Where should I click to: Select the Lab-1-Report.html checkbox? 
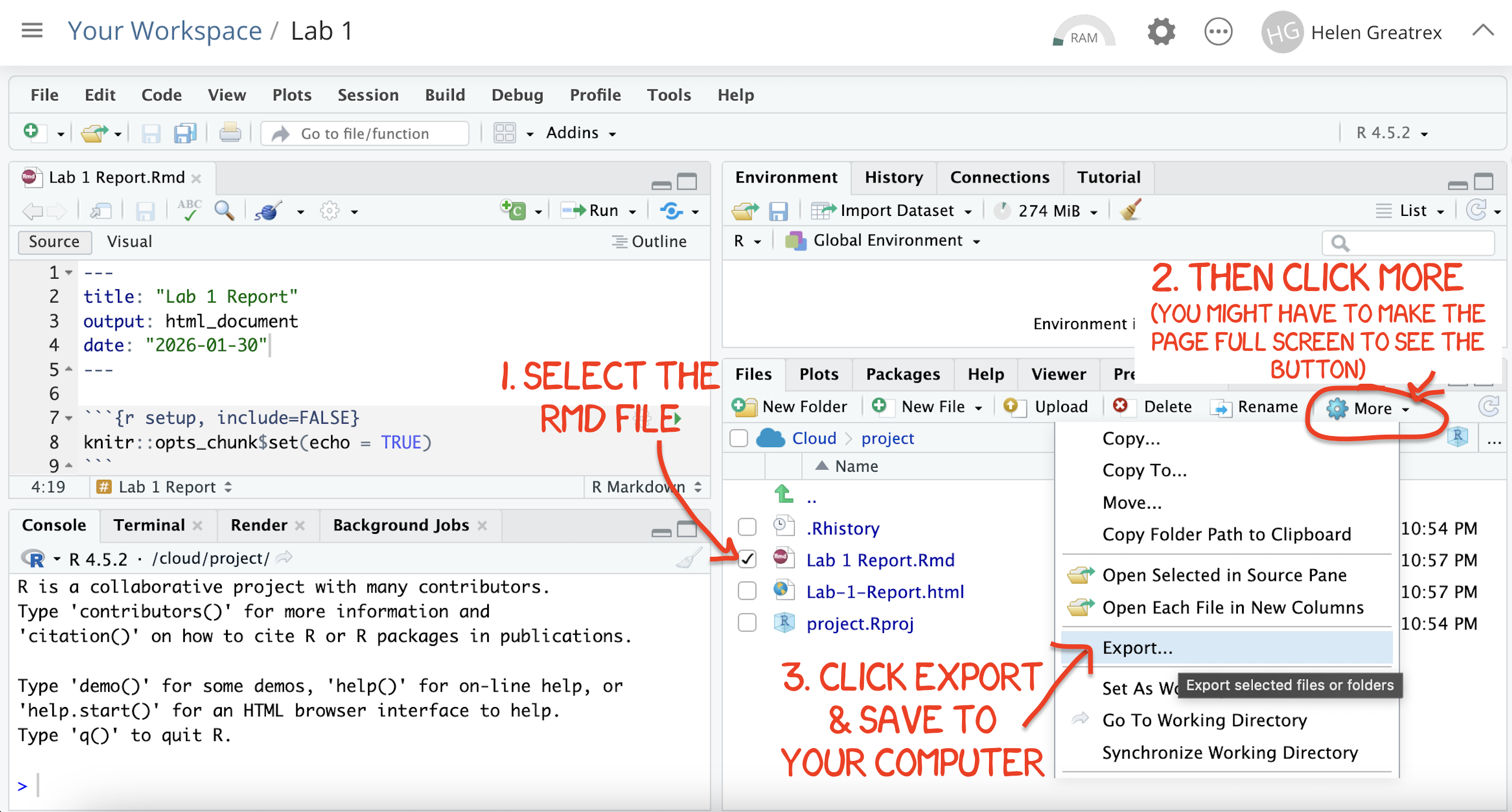(747, 591)
